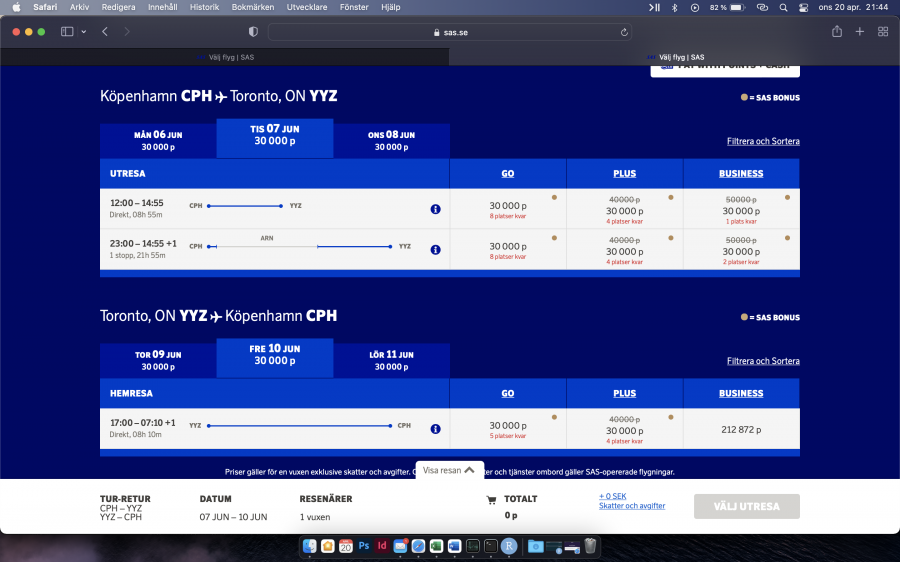Show Safari's tab overview grid
The image size is (900, 562).
pyautogui.click(x=883, y=32)
